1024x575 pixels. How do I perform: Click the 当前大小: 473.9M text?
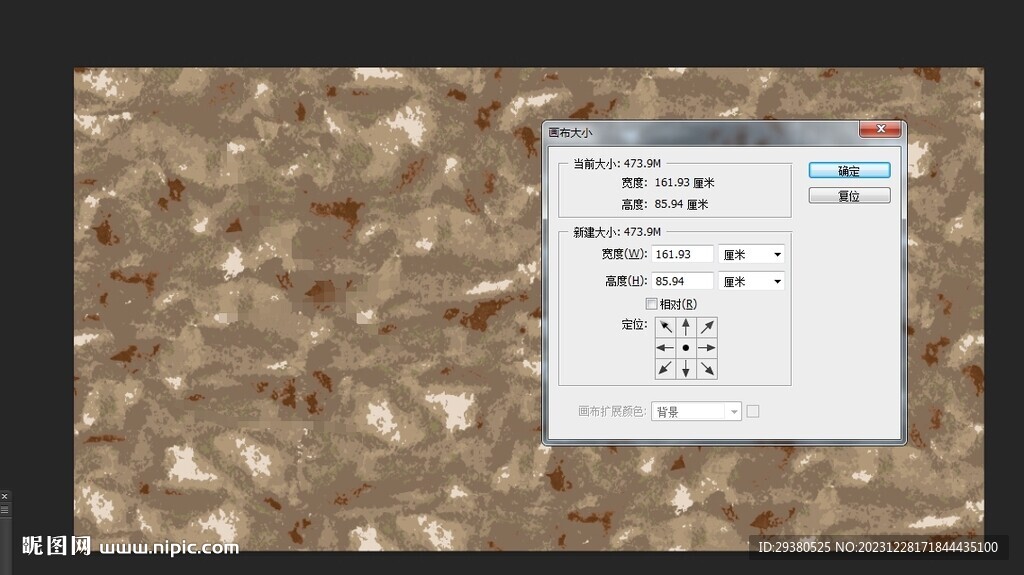pyautogui.click(x=617, y=163)
